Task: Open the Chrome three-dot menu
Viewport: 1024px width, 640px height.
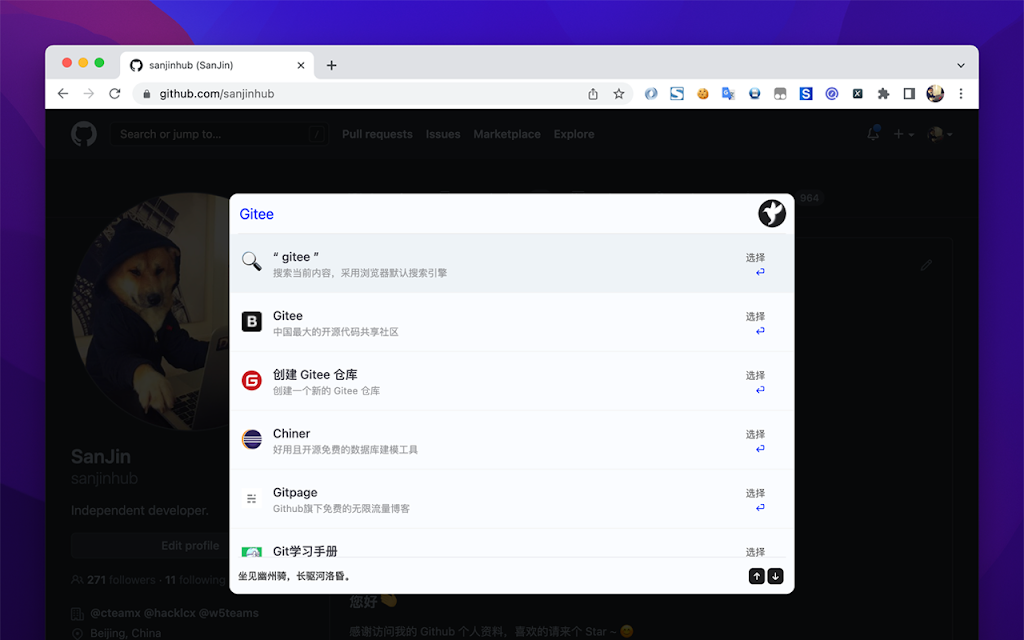Action: click(x=961, y=94)
